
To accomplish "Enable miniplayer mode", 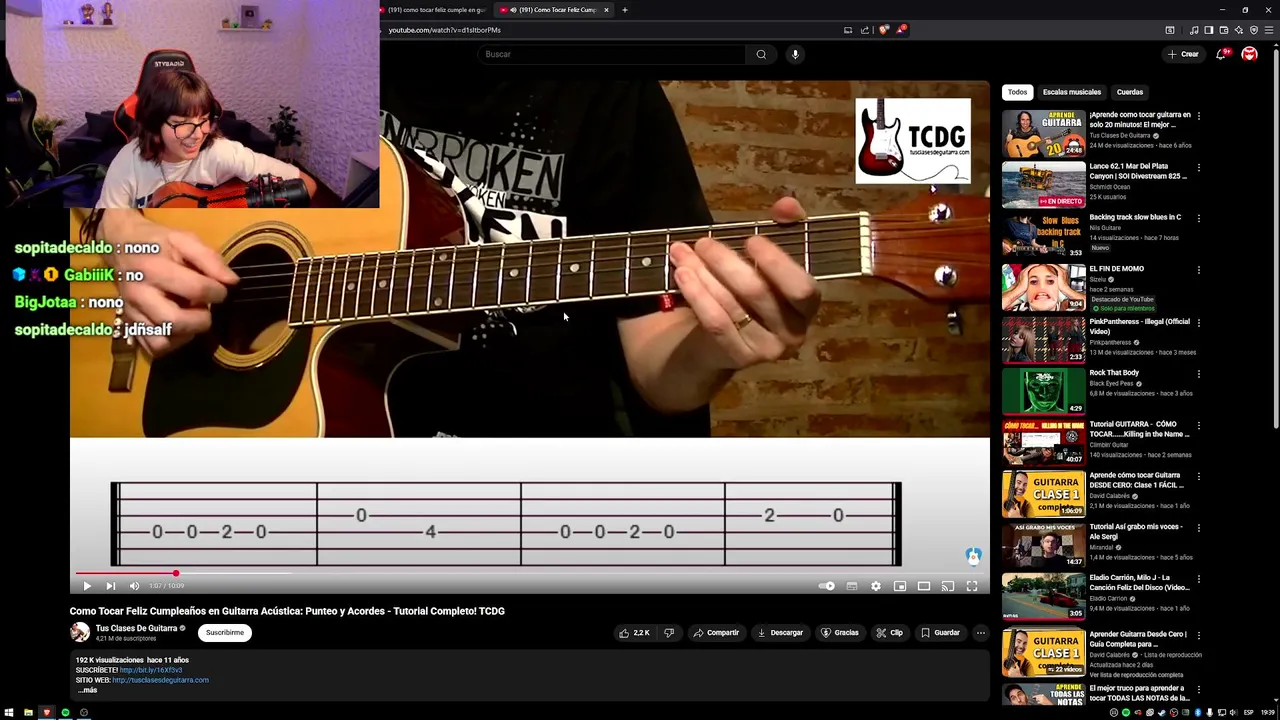I will click(900, 586).
